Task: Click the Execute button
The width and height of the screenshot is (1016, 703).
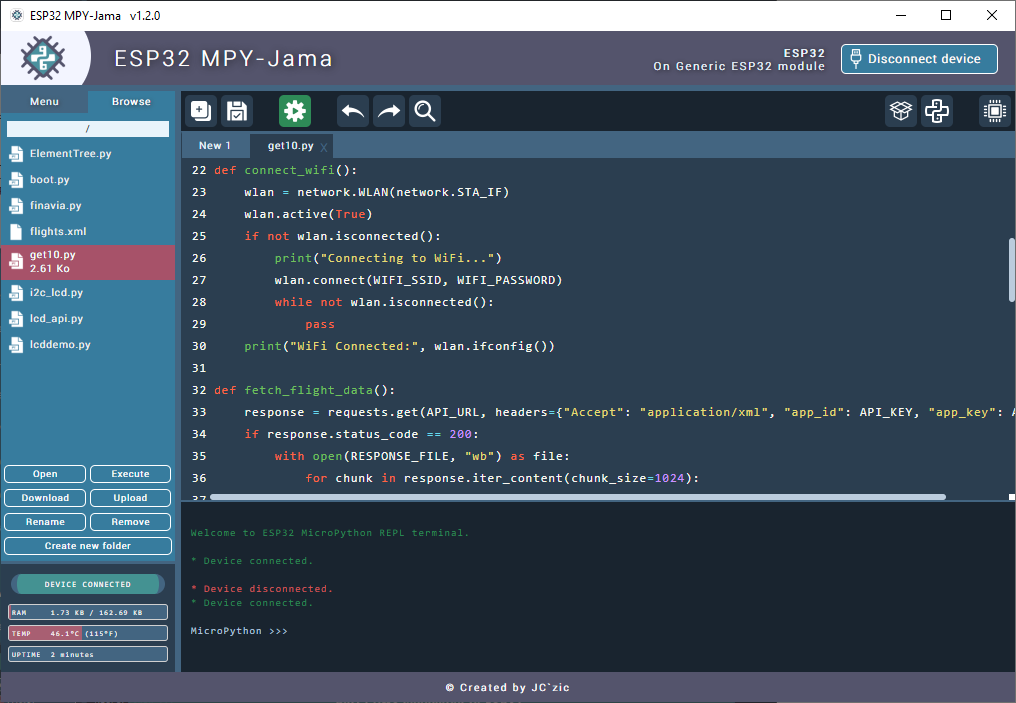Action: pos(130,474)
